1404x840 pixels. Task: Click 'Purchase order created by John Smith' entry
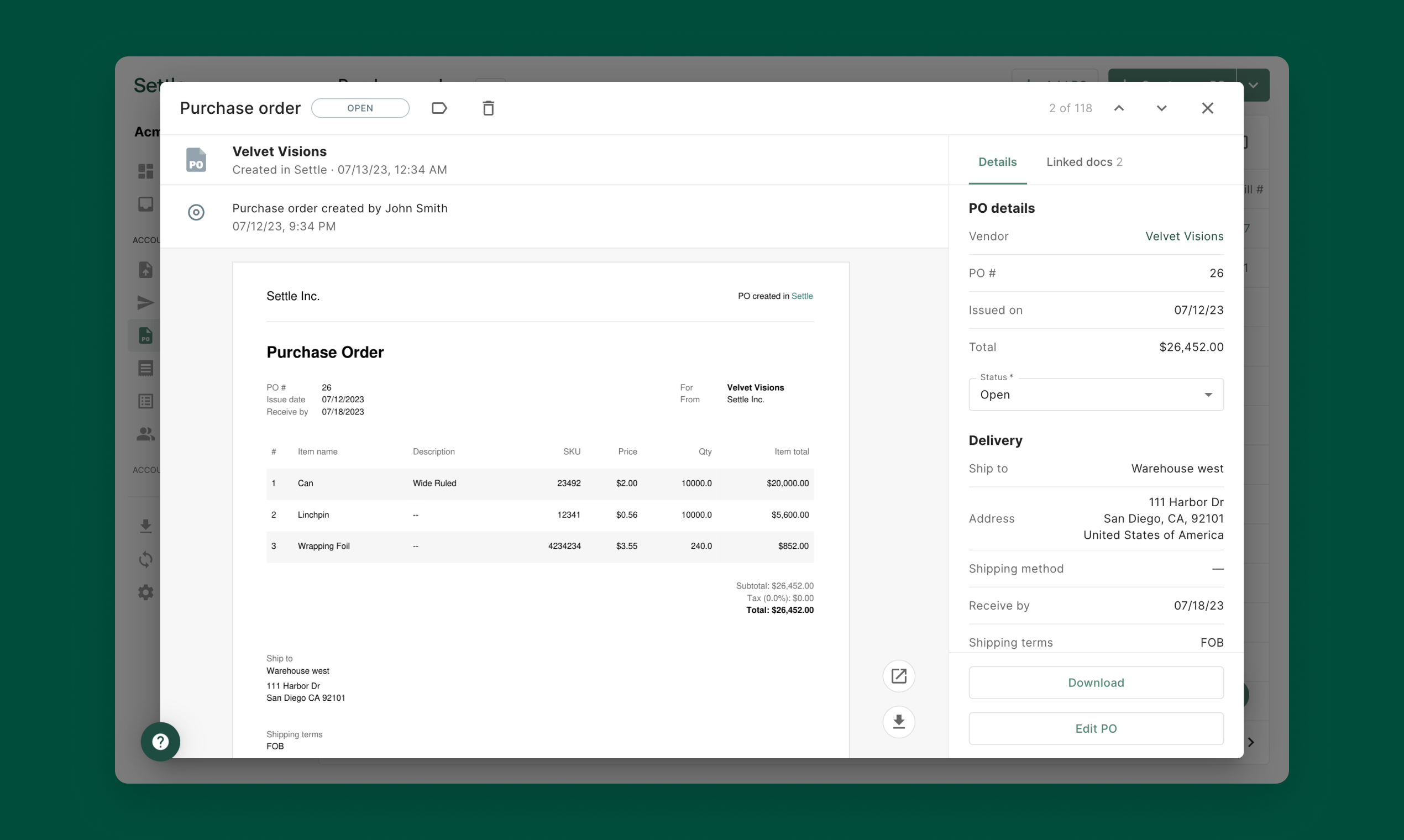pyautogui.click(x=340, y=208)
